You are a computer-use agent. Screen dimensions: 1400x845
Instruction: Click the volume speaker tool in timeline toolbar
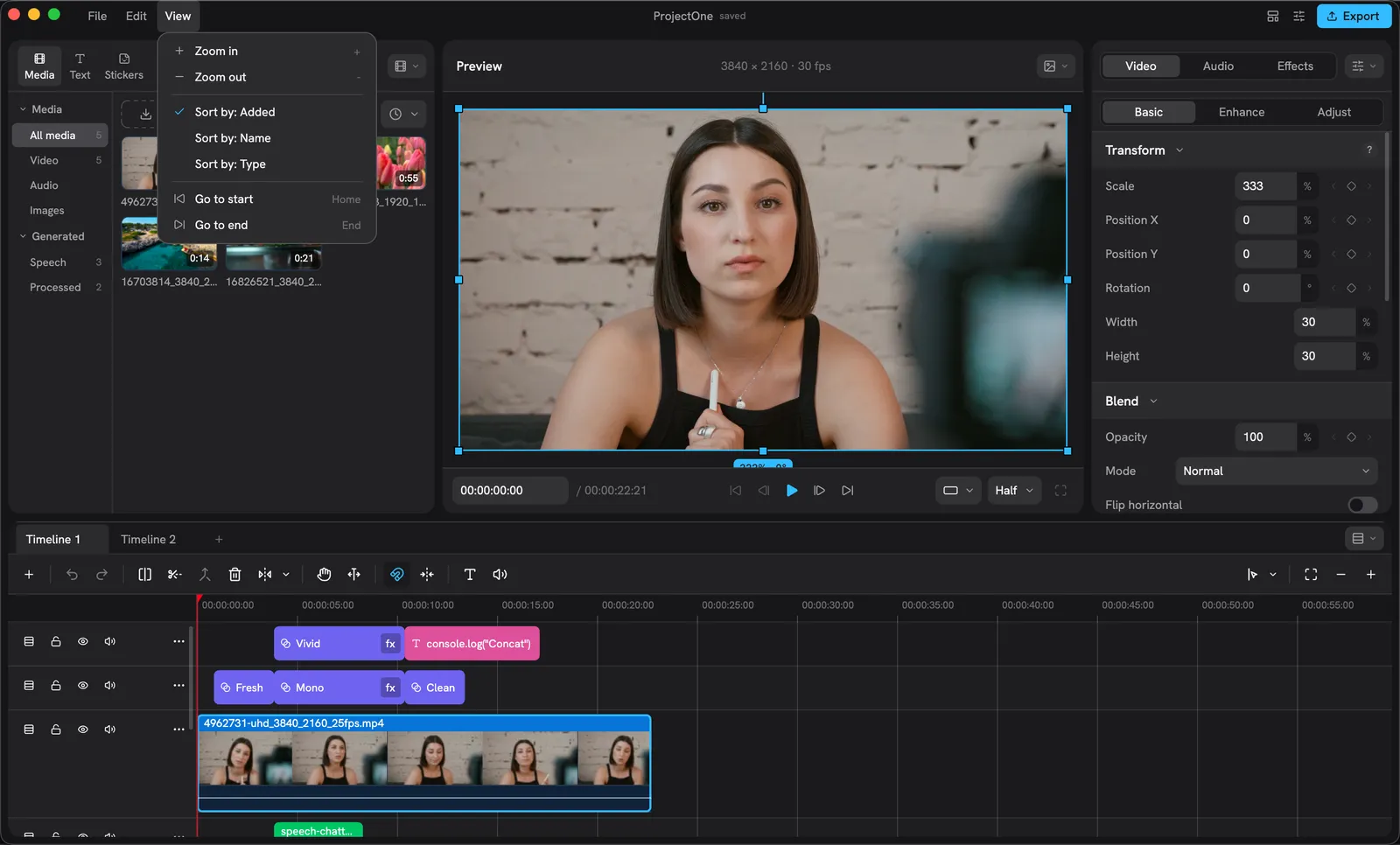coord(500,575)
